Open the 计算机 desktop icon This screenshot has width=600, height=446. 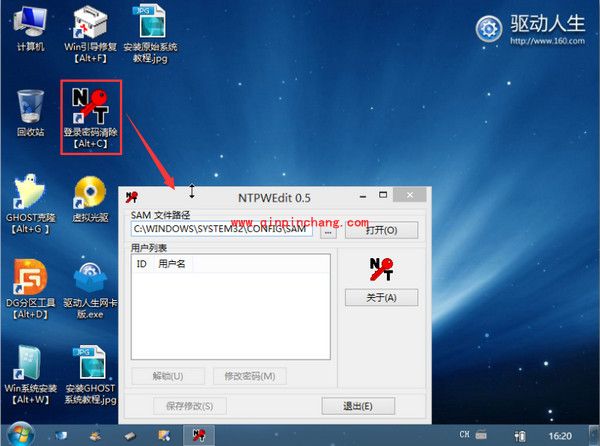tap(30, 29)
